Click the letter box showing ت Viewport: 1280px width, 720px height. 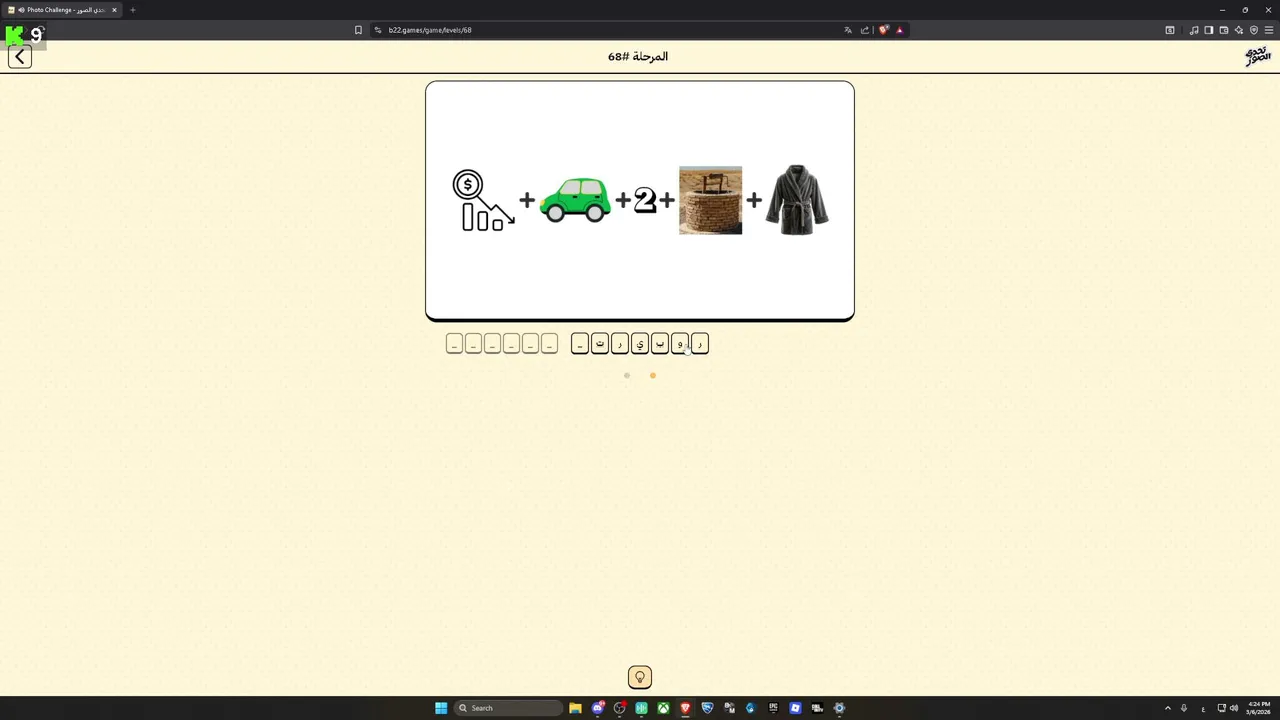pyautogui.click(x=599, y=344)
